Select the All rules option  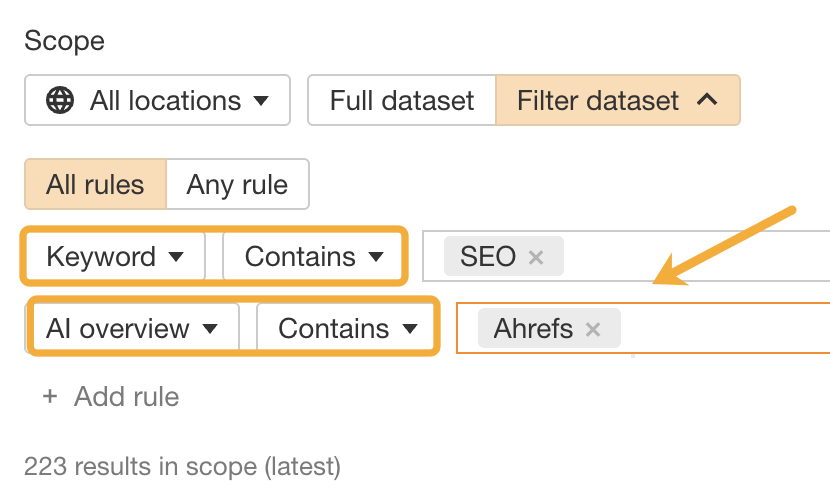pyautogui.click(x=95, y=185)
